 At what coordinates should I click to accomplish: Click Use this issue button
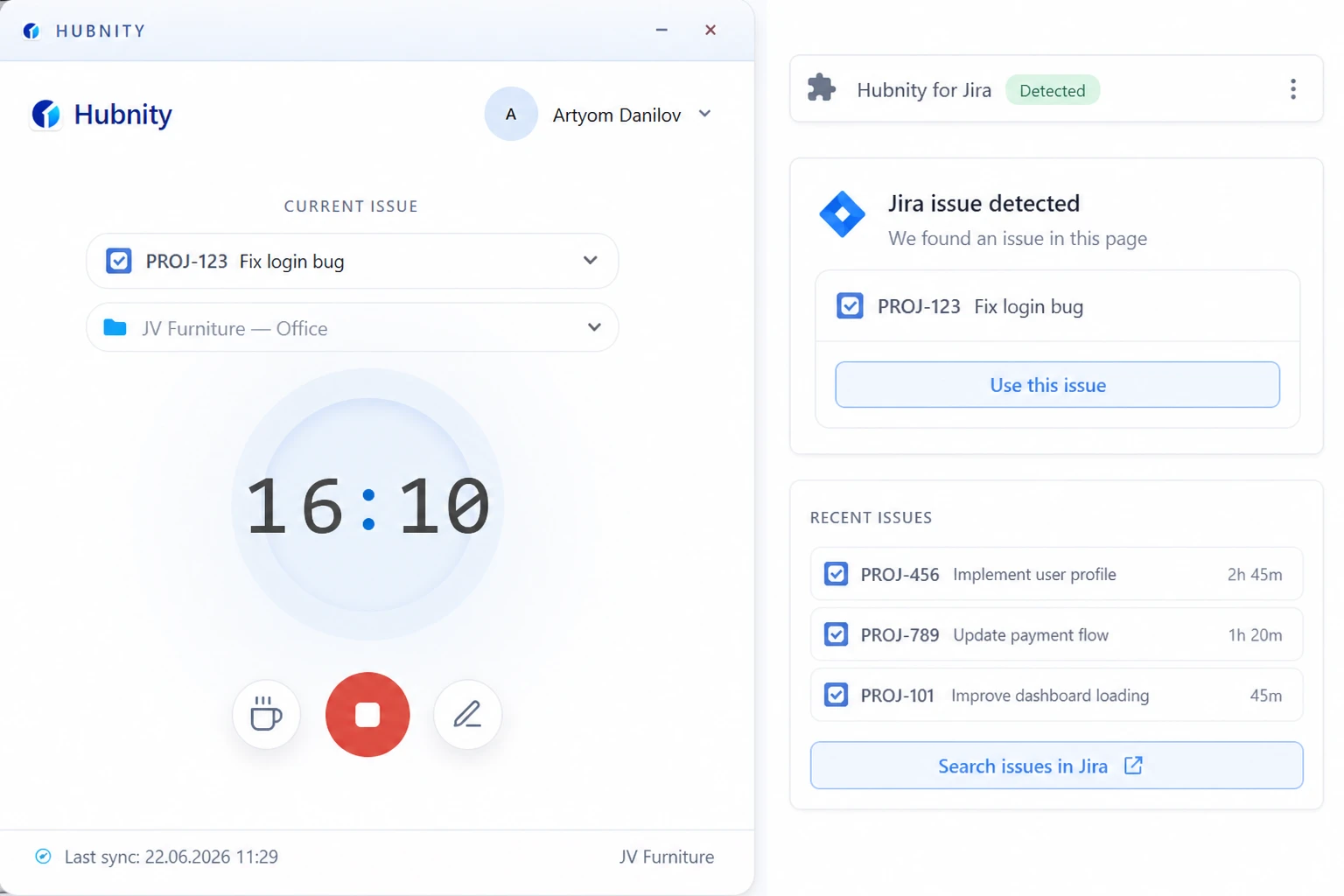(x=1057, y=384)
